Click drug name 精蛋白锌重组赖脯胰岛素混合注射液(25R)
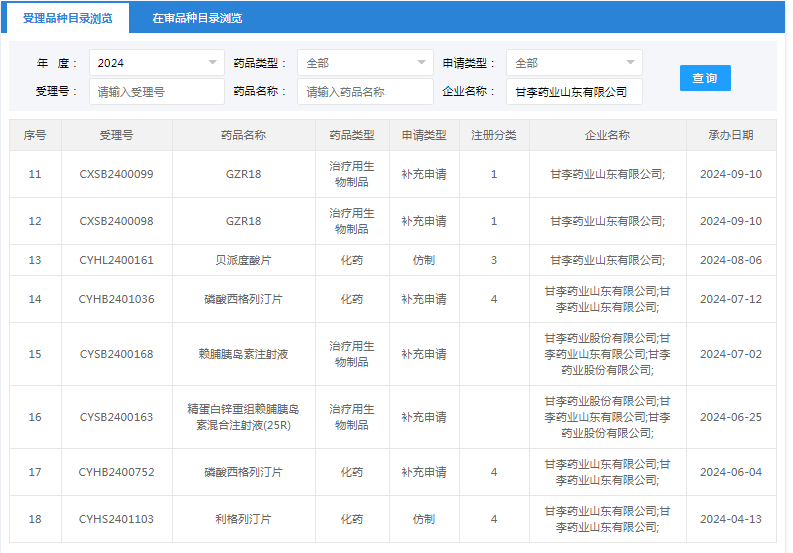This screenshot has height=553, width=793. tap(243, 417)
